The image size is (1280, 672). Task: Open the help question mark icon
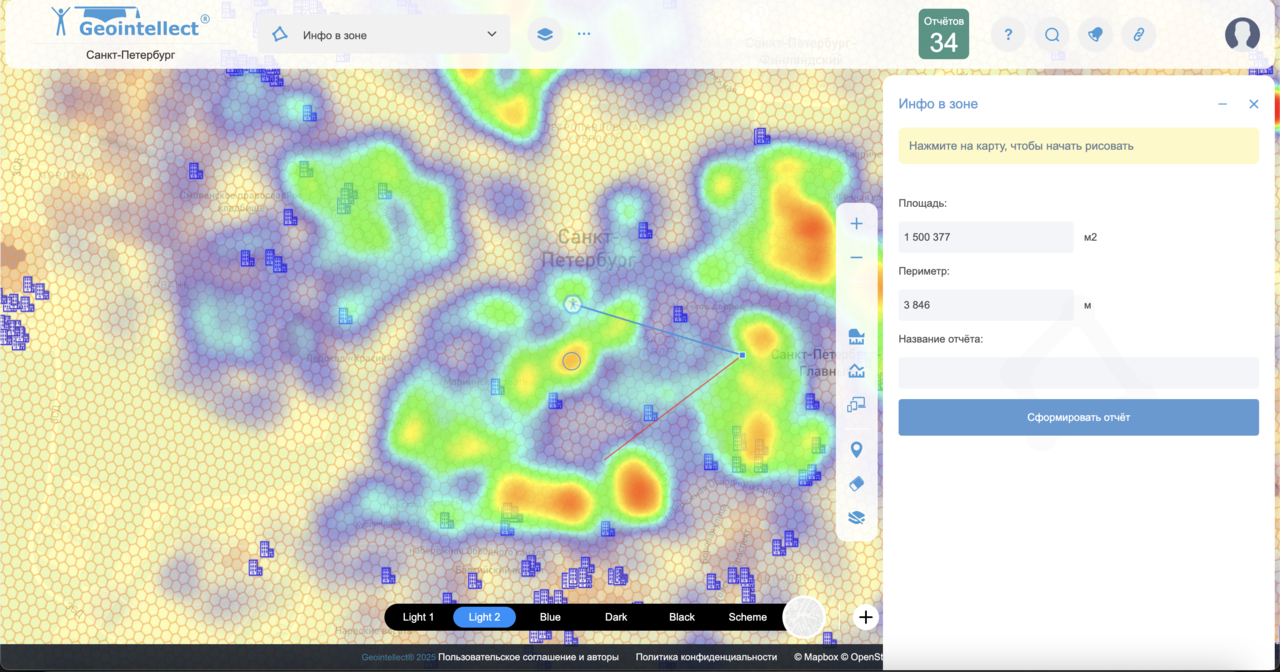pos(1008,35)
